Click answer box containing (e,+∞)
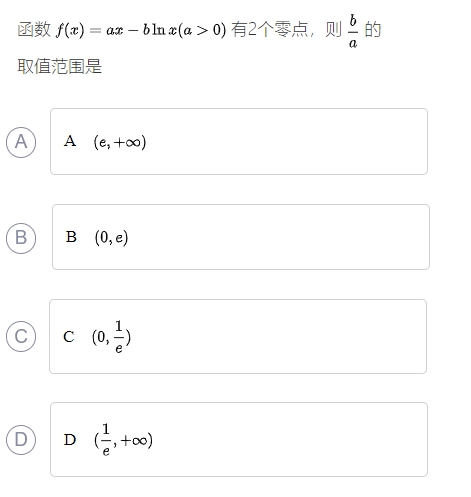This screenshot has height=497, width=471. 239,141
